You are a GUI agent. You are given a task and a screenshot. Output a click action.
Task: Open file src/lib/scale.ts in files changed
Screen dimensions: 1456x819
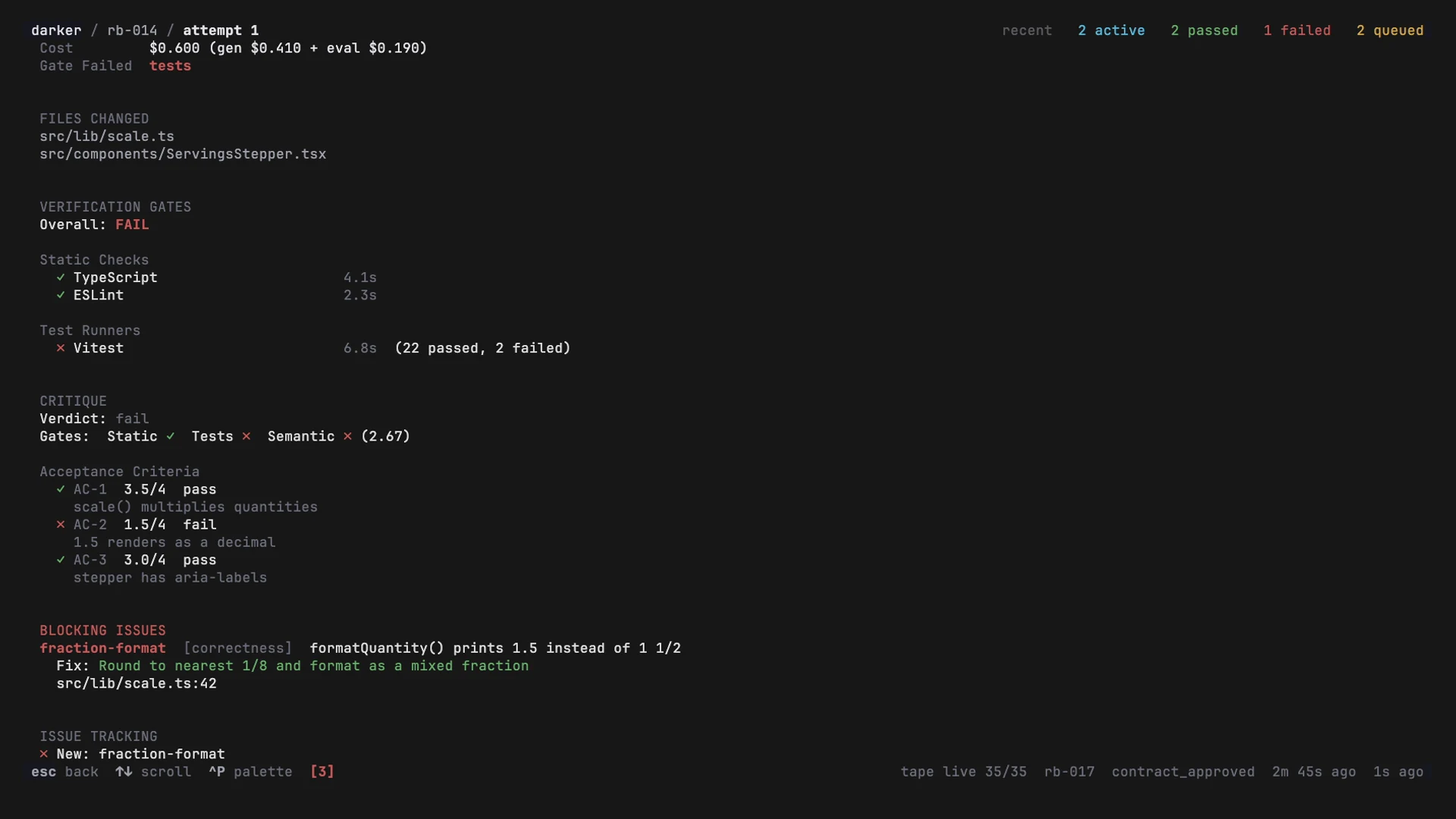click(x=107, y=136)
